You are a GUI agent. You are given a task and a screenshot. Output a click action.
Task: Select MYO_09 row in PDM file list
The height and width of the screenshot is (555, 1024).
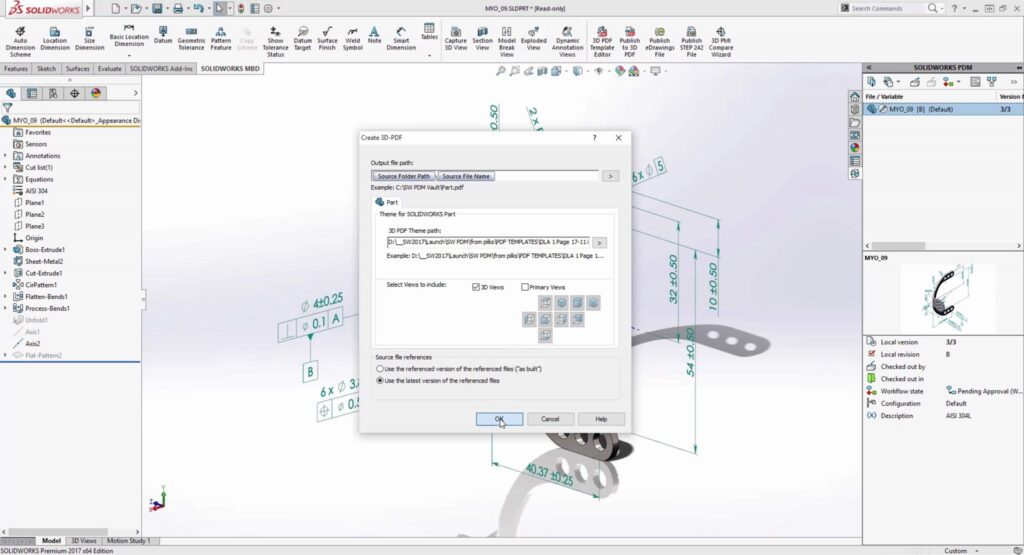[943, 110]
